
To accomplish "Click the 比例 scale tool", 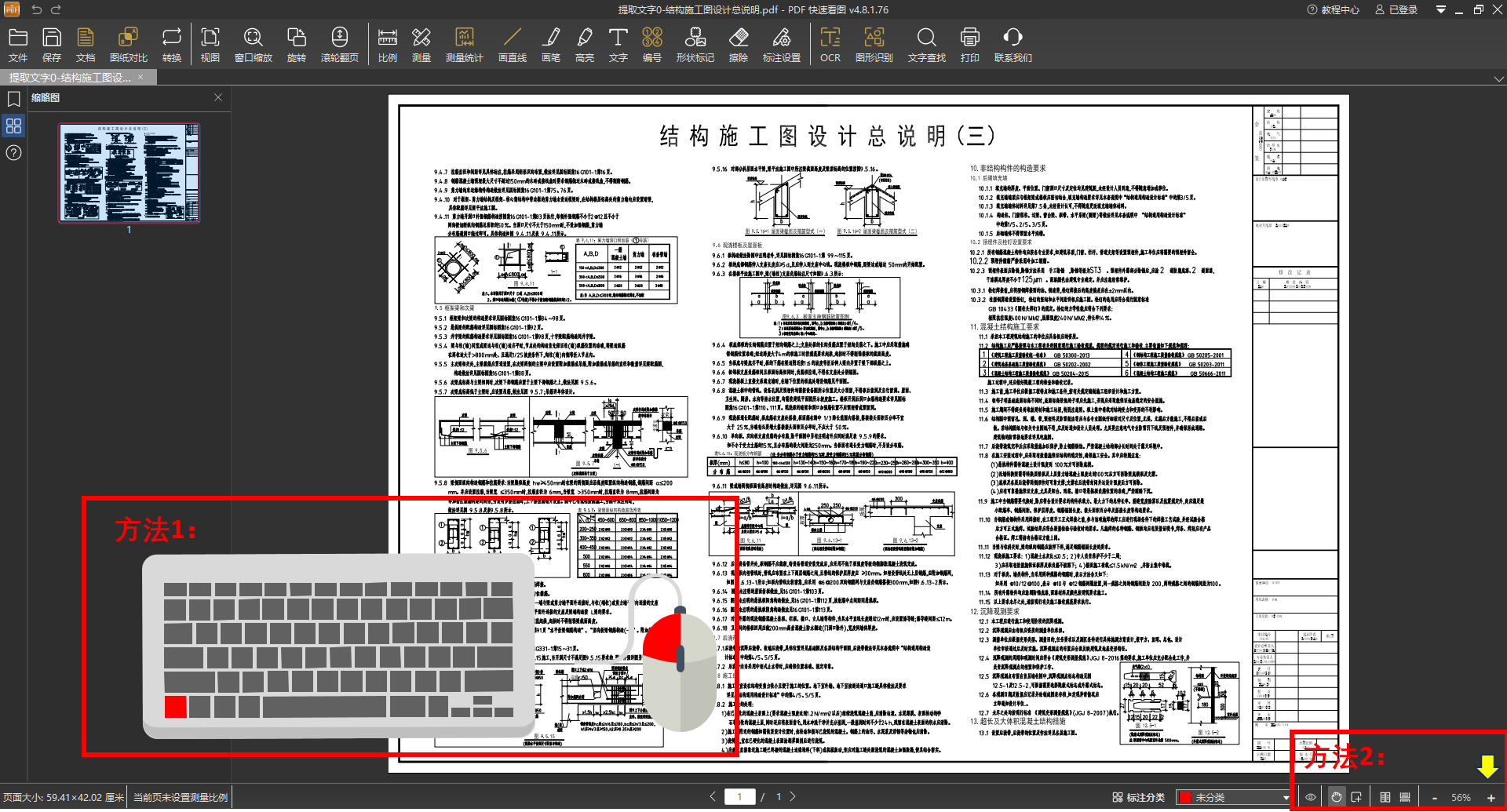I will [x=387, y=45].
